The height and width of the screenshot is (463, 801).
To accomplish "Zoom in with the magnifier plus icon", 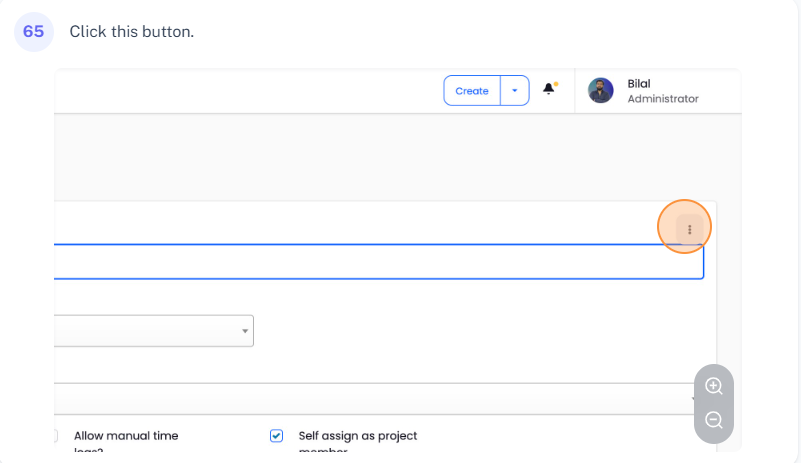I will (714, 386).
